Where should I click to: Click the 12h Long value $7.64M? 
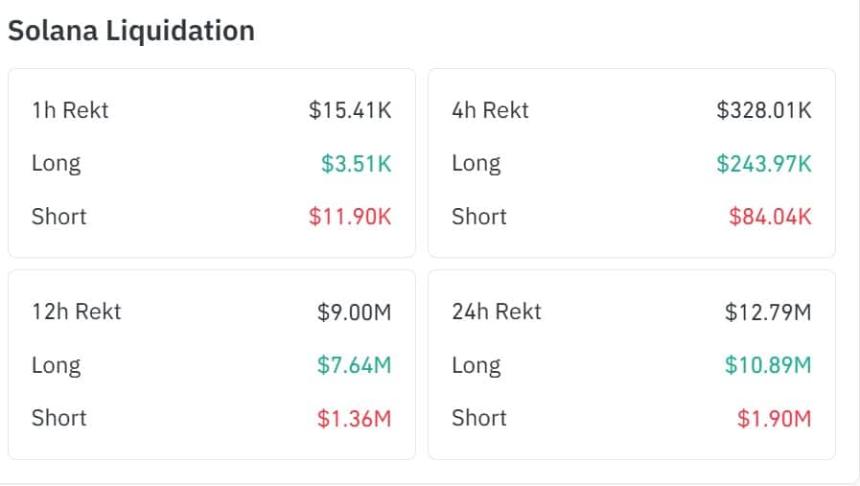[354, 365]
